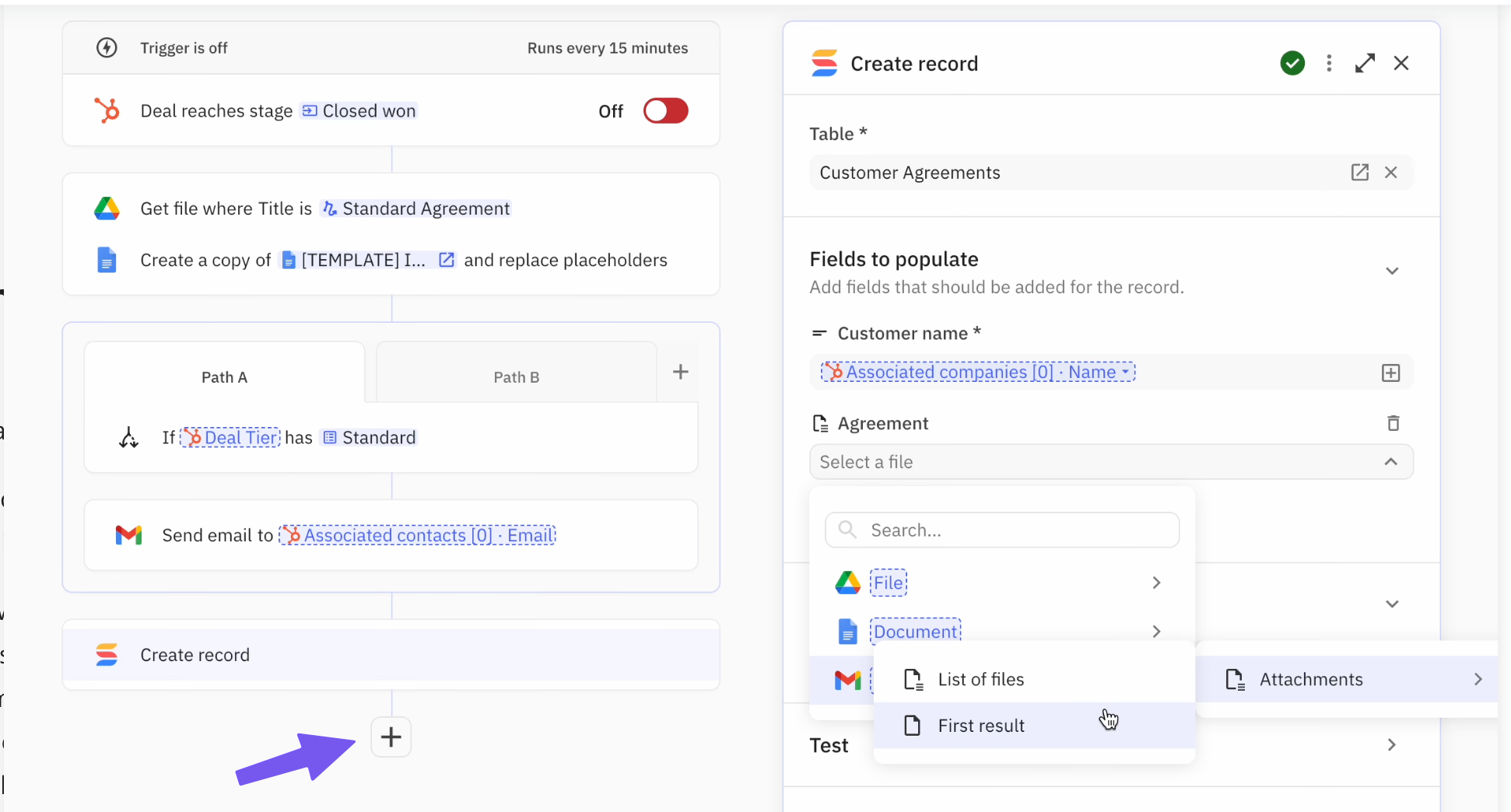Click the TEMPLATE document name pill
The height and width of the screenshot is (812, 1511).
click(x=354, y=260)
